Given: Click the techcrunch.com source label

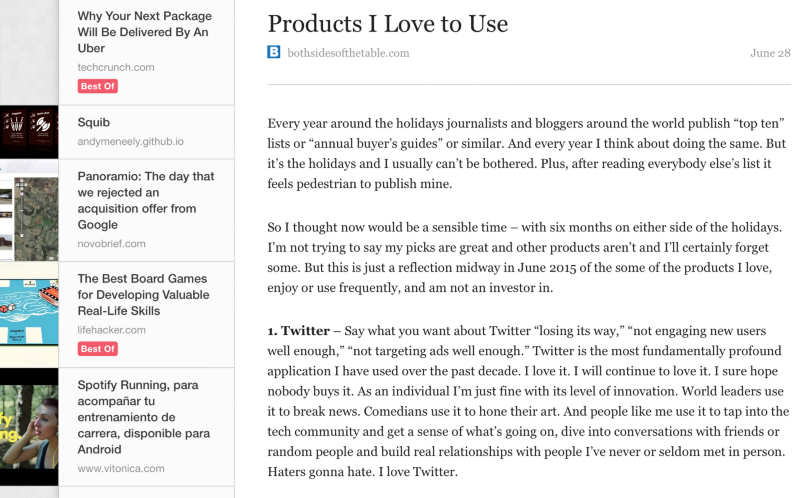Looking at the screenshot, I should coord(116,67).
